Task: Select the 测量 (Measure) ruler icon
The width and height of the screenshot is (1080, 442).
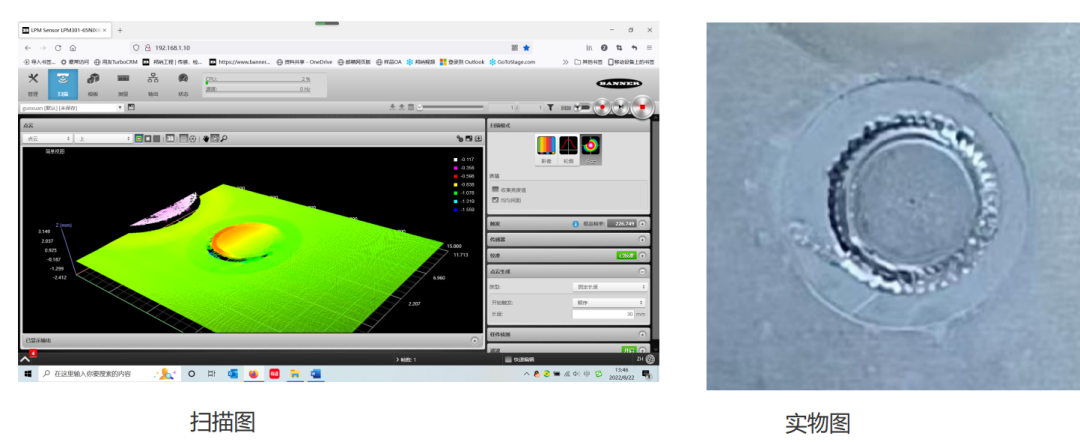Action: click(x=123, y=82)
